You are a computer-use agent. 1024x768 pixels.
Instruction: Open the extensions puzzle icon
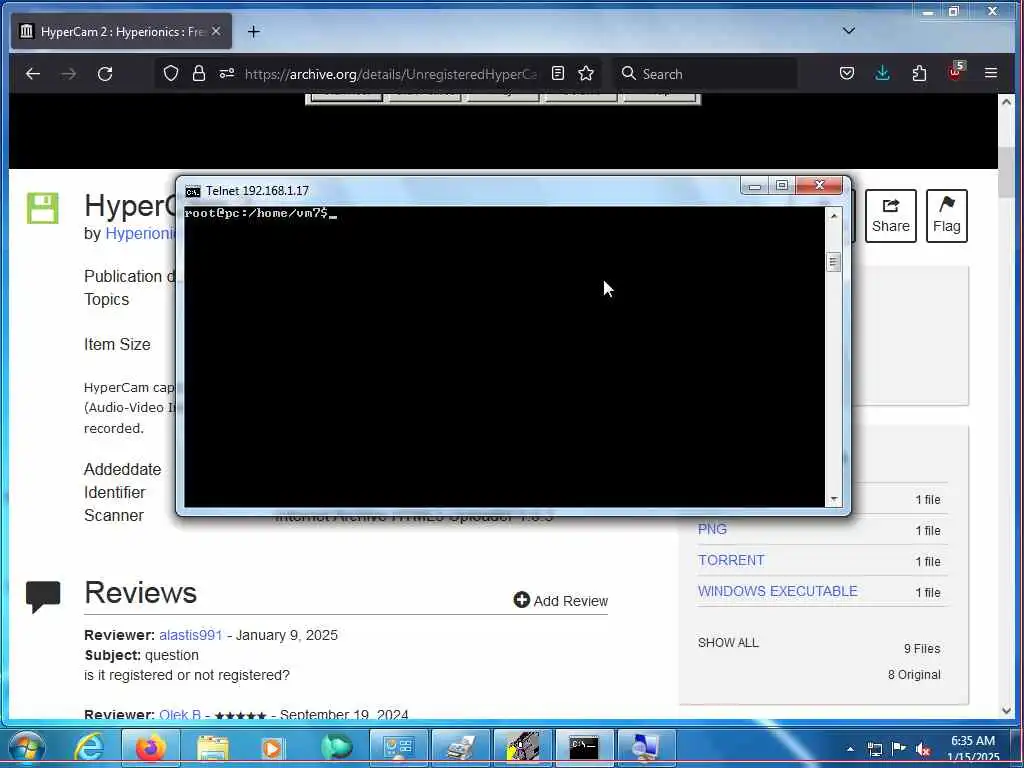(x=919, y=73)
